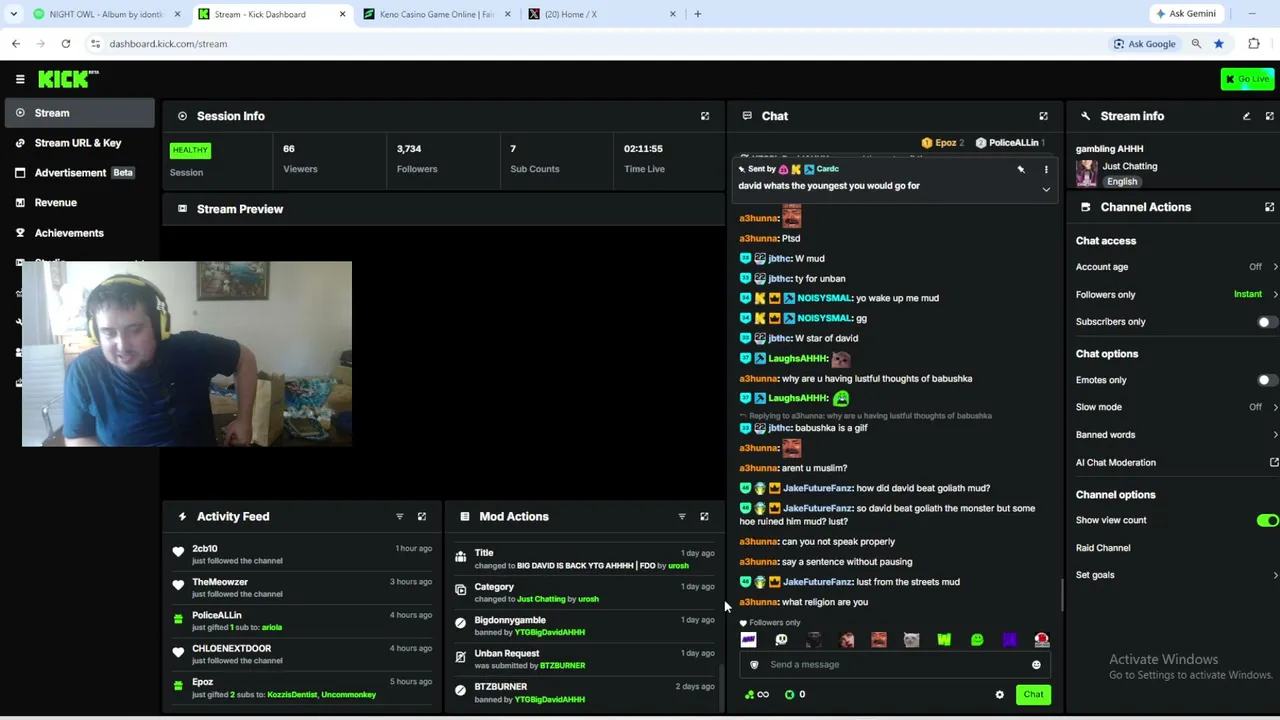Open Stream URL & Key page
The width and height of the screenshot is (1280, 720).
[x=78, y=143]
